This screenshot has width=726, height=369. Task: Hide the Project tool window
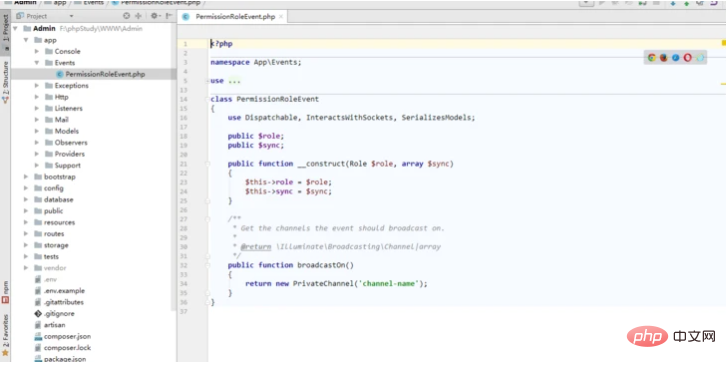(169, 16)
